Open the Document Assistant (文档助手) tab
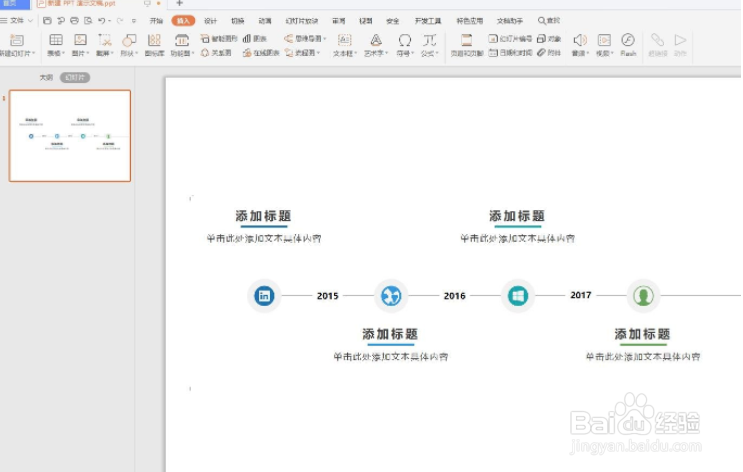 pos(510,20)
